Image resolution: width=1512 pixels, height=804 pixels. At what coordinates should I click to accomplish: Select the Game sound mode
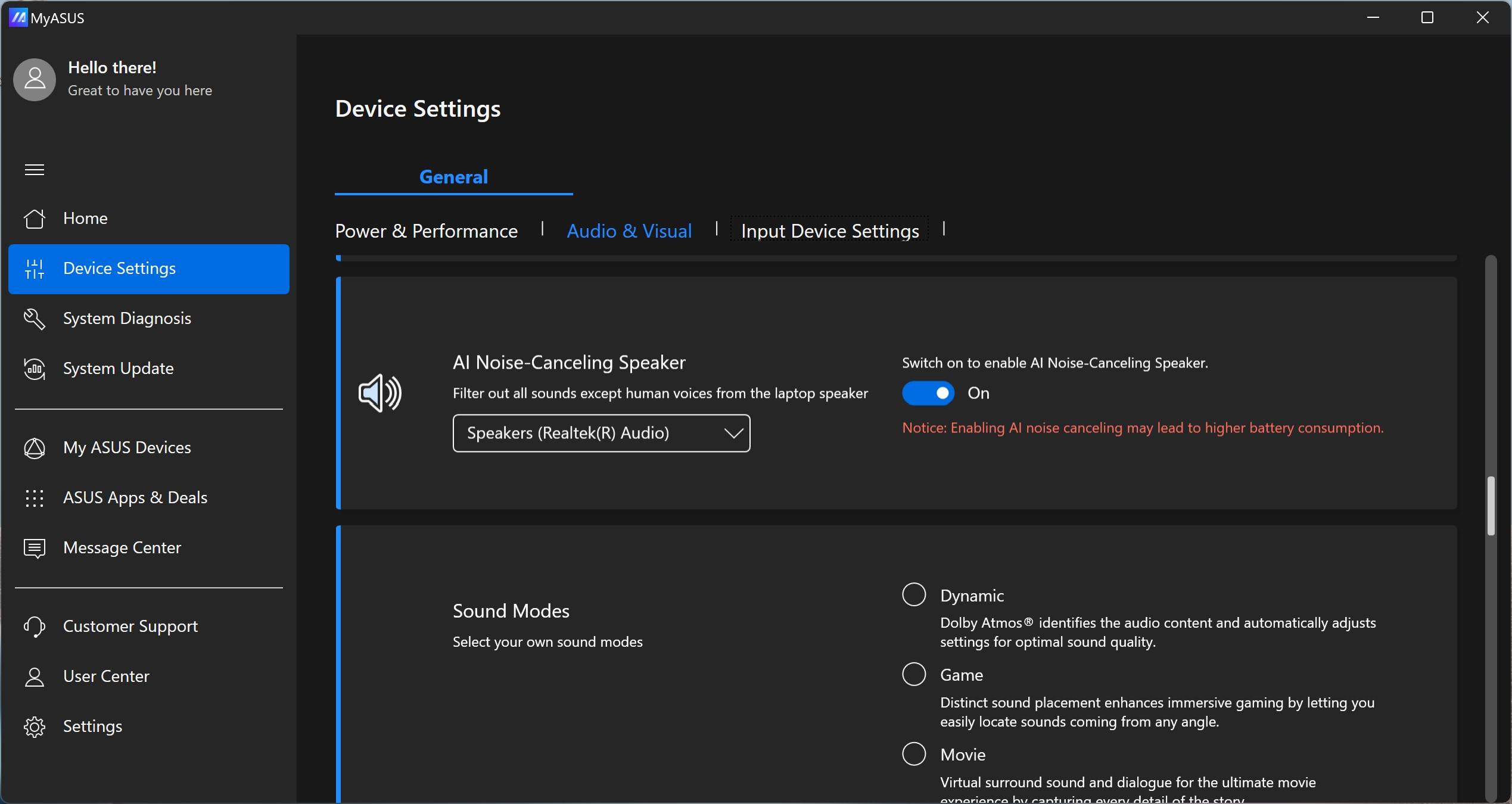[x=914, y=674]
